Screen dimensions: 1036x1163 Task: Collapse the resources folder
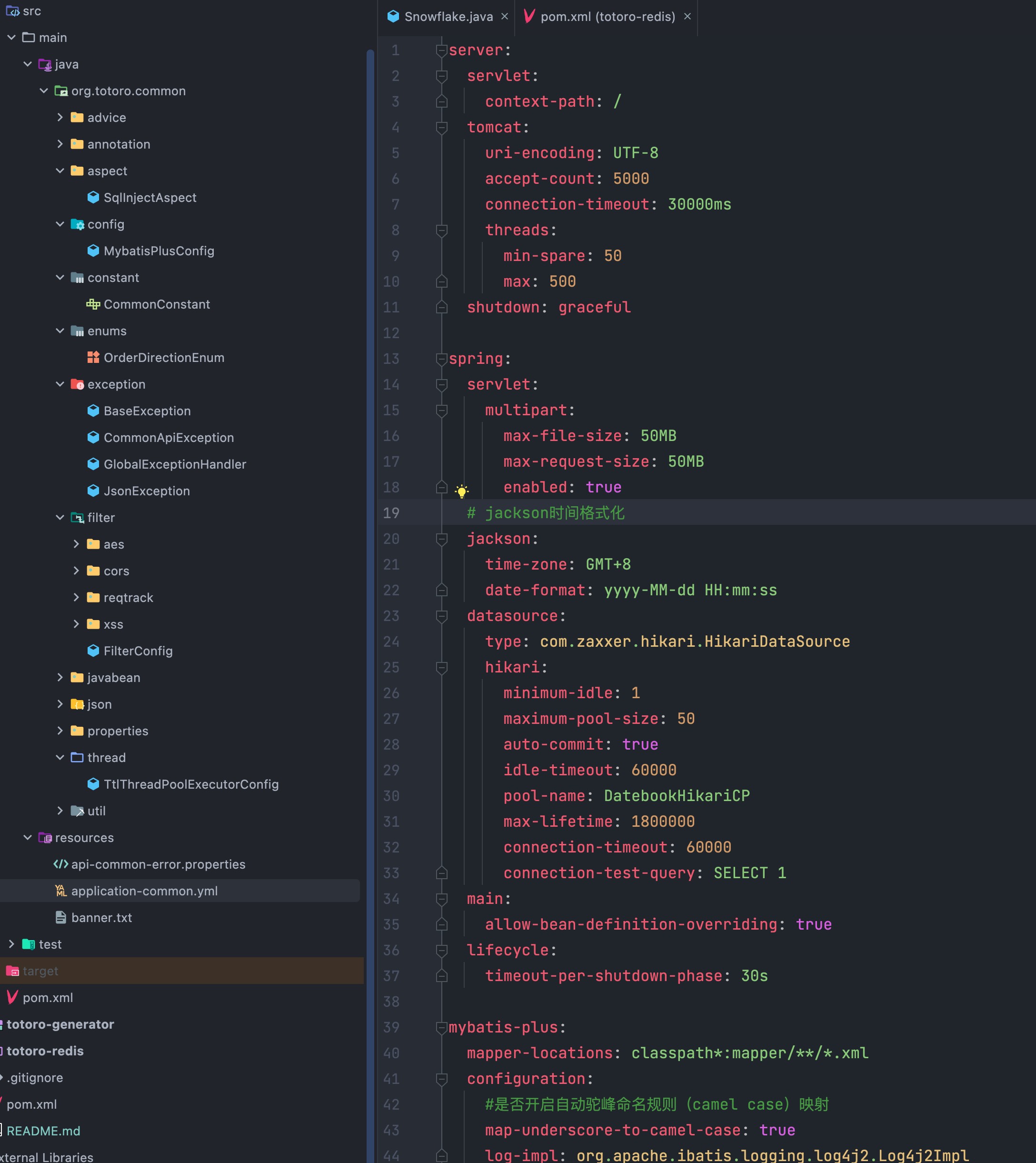pos(27,837)
